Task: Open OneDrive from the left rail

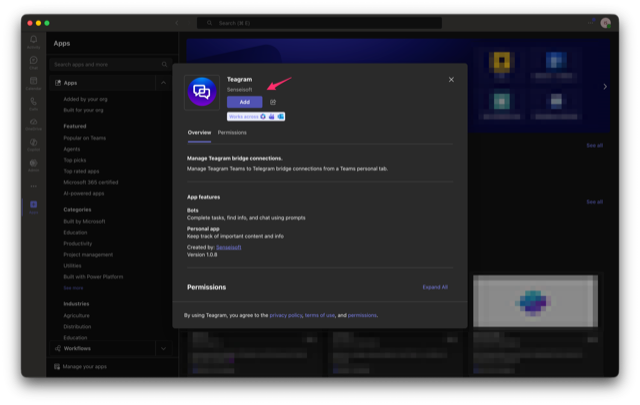Action: pyautogui.click(x=33, y=124)
